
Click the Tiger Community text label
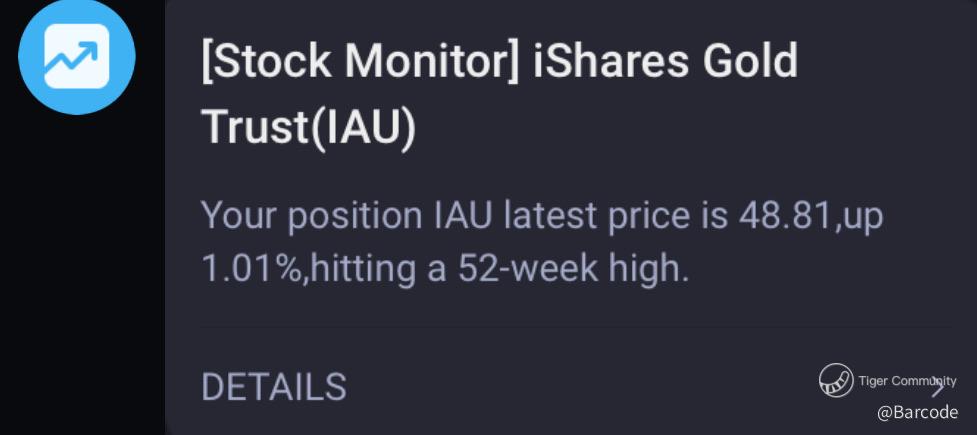point(907,380)
